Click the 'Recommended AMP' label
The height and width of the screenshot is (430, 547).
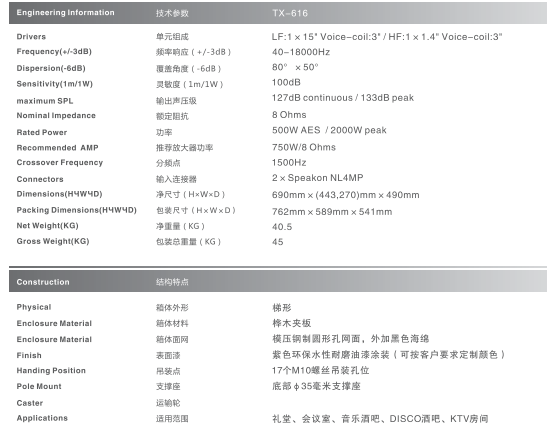[x=58, y=148]
